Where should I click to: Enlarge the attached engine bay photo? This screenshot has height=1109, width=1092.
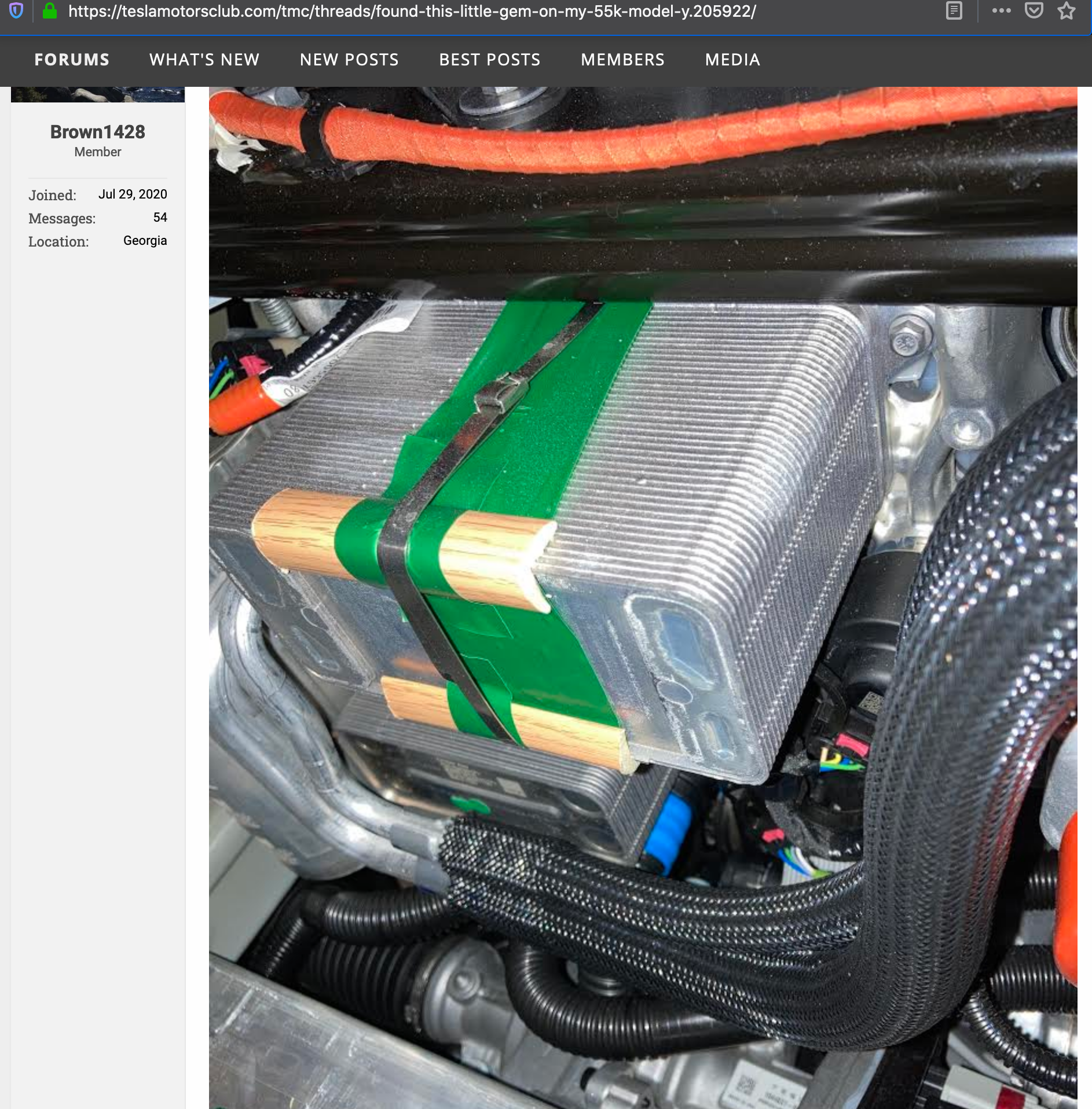click(x=643, y=596)
